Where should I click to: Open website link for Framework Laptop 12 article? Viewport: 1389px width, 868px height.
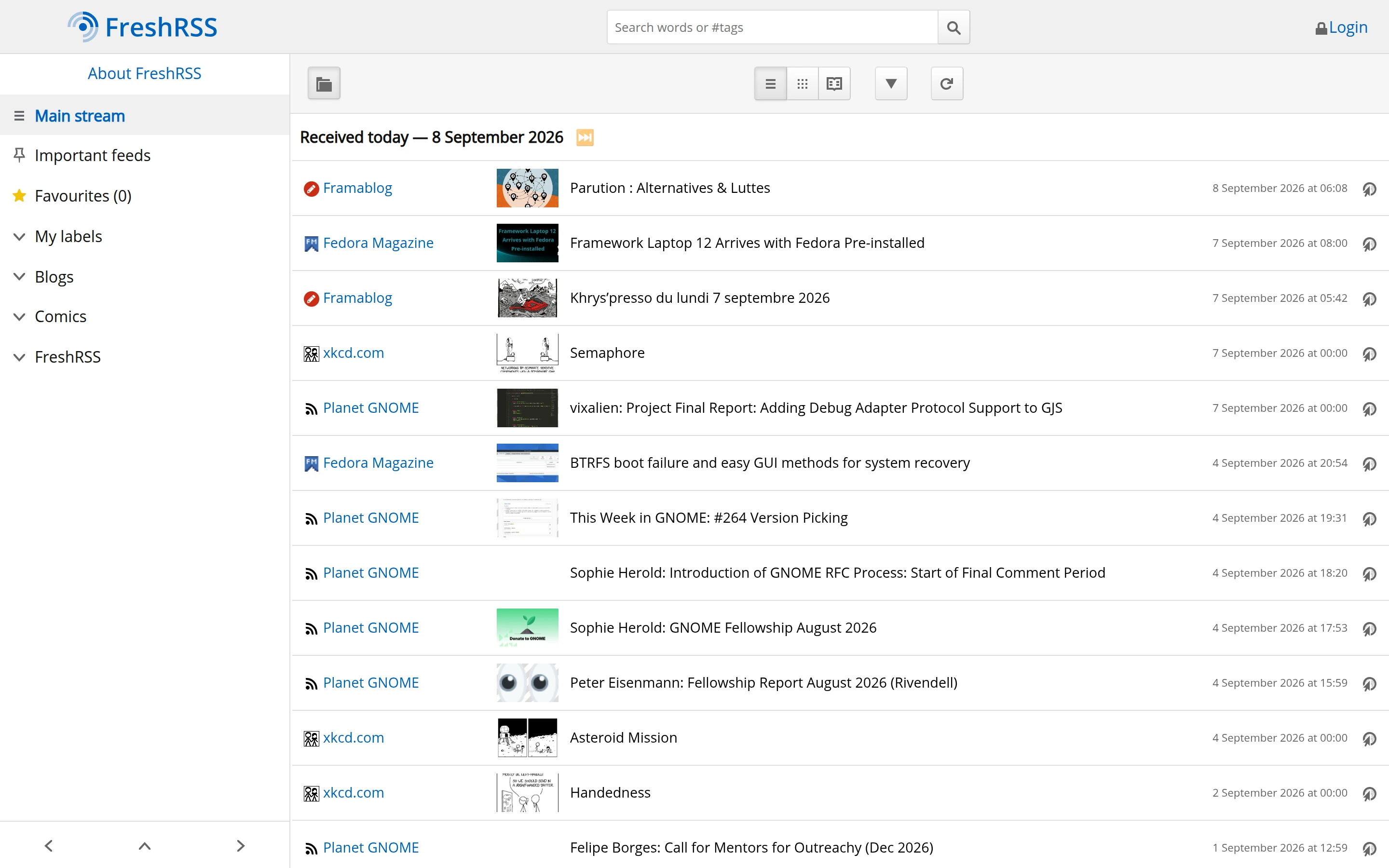coord(1370,244)
